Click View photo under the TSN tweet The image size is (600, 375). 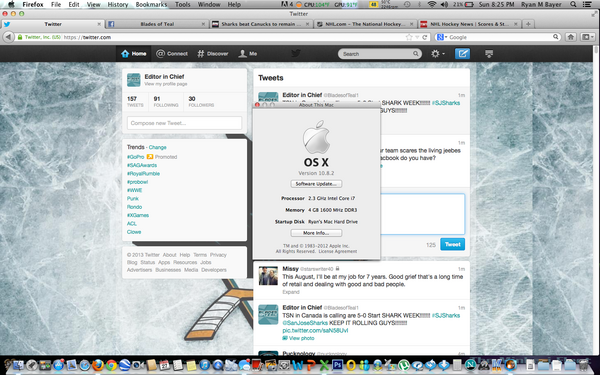(x=298, y=338)
